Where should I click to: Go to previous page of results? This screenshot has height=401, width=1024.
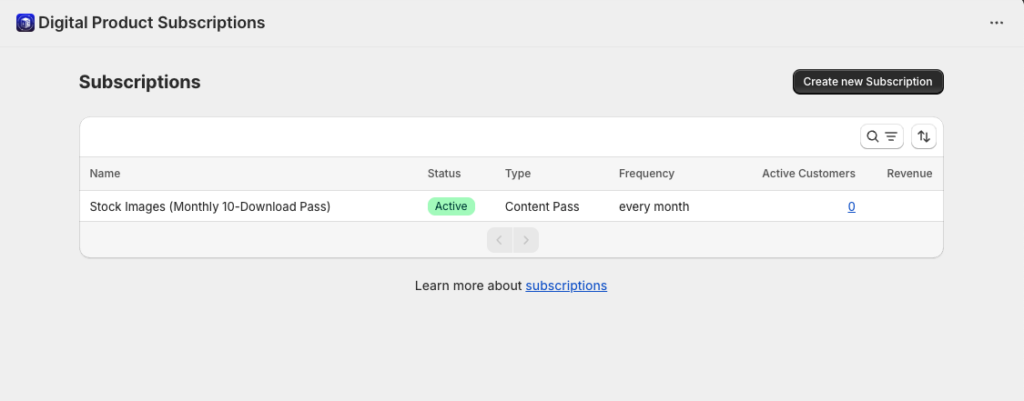click(500, 240)
